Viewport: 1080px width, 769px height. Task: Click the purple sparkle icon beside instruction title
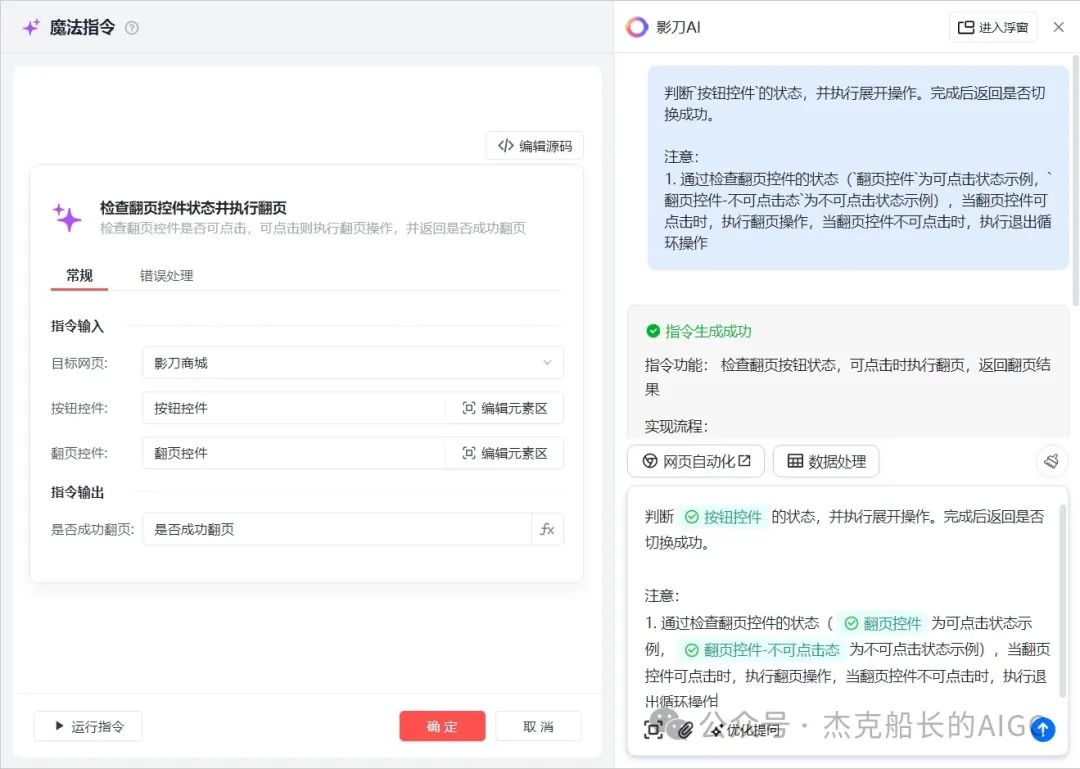[x=68, y=217]
